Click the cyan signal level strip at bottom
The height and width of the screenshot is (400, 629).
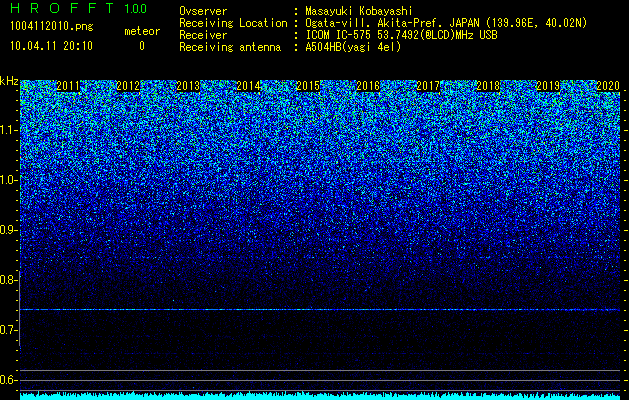320,396
